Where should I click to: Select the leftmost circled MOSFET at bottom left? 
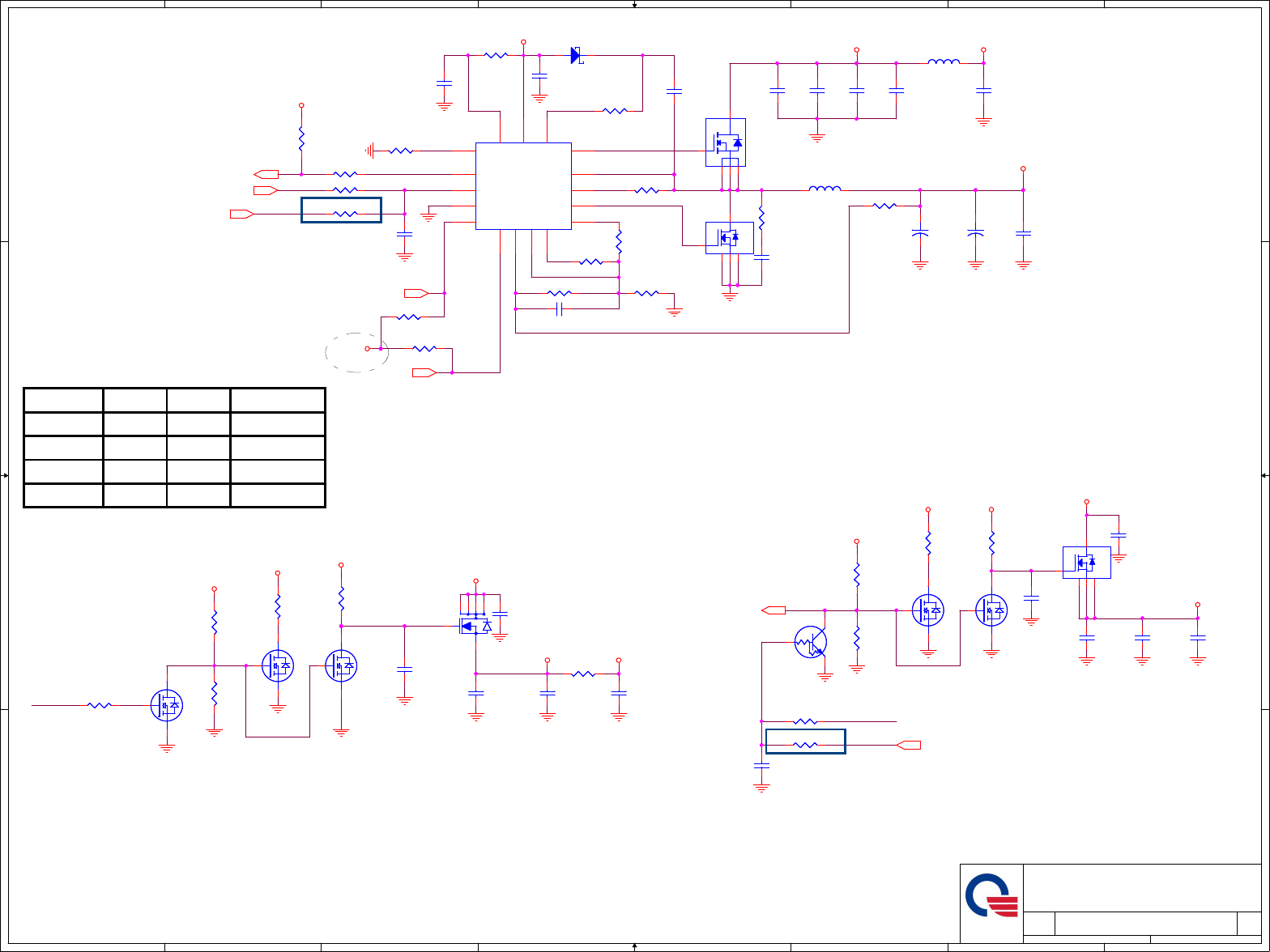(166, 705)
